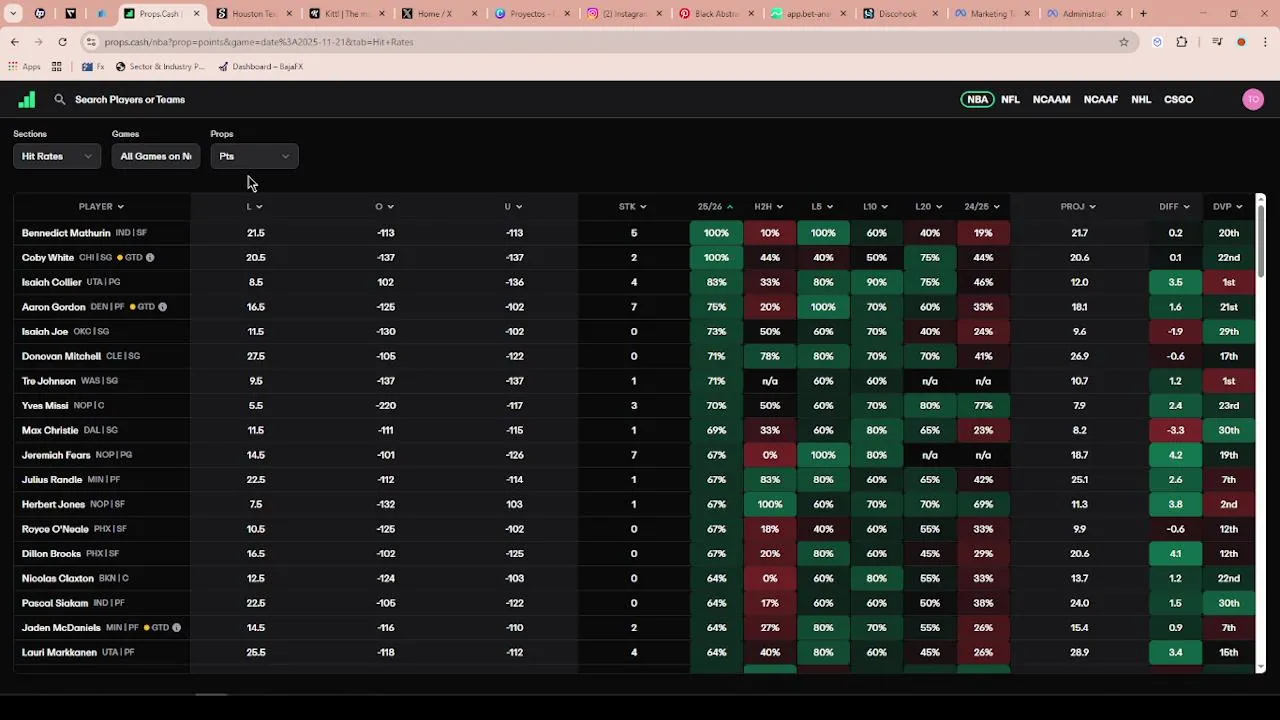Switch to the NFL league tab

tap(1010, 99)
